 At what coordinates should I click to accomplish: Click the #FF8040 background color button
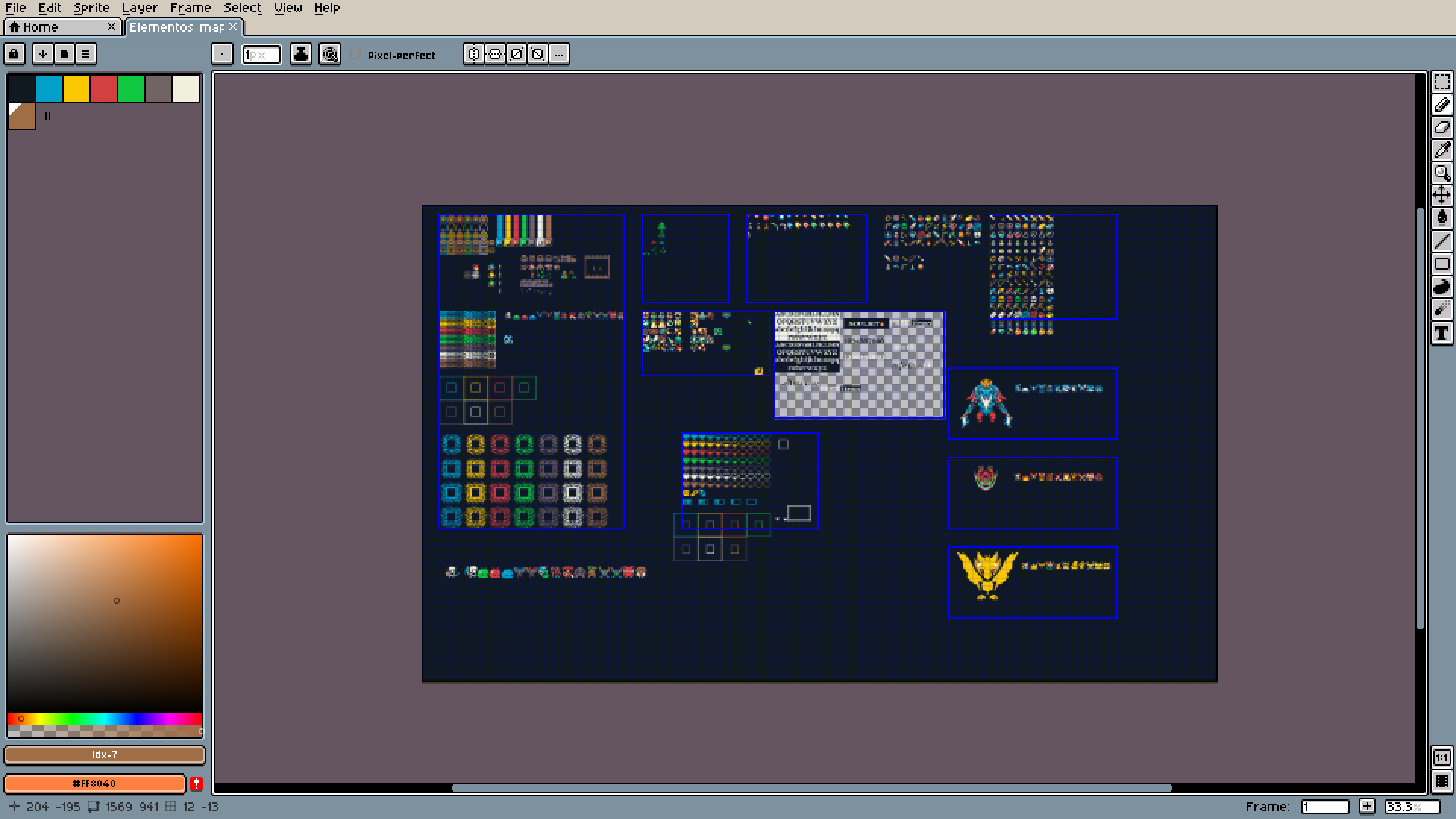95,783
